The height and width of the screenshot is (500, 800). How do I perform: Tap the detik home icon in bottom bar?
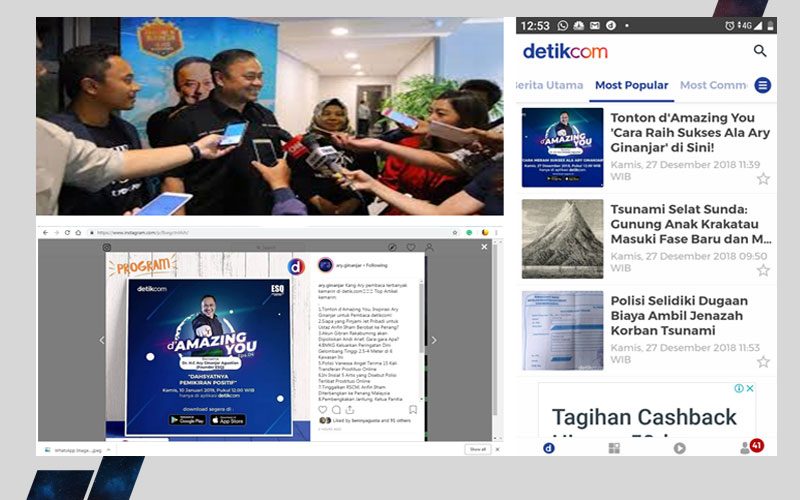pyautogui.click(x=548, y=448)
